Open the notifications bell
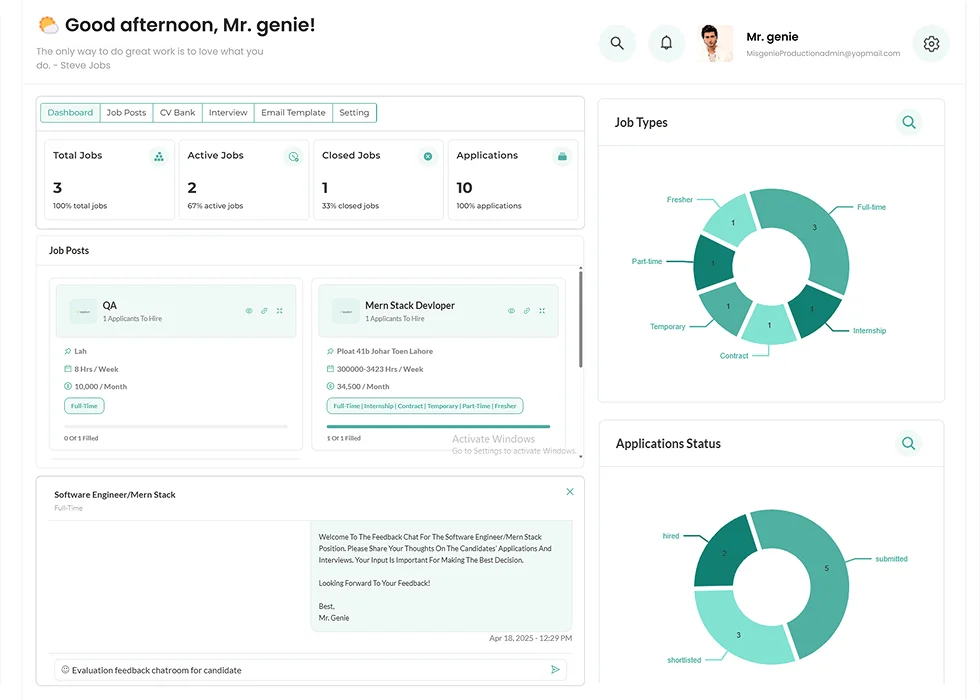 click(x=666, y=43)
